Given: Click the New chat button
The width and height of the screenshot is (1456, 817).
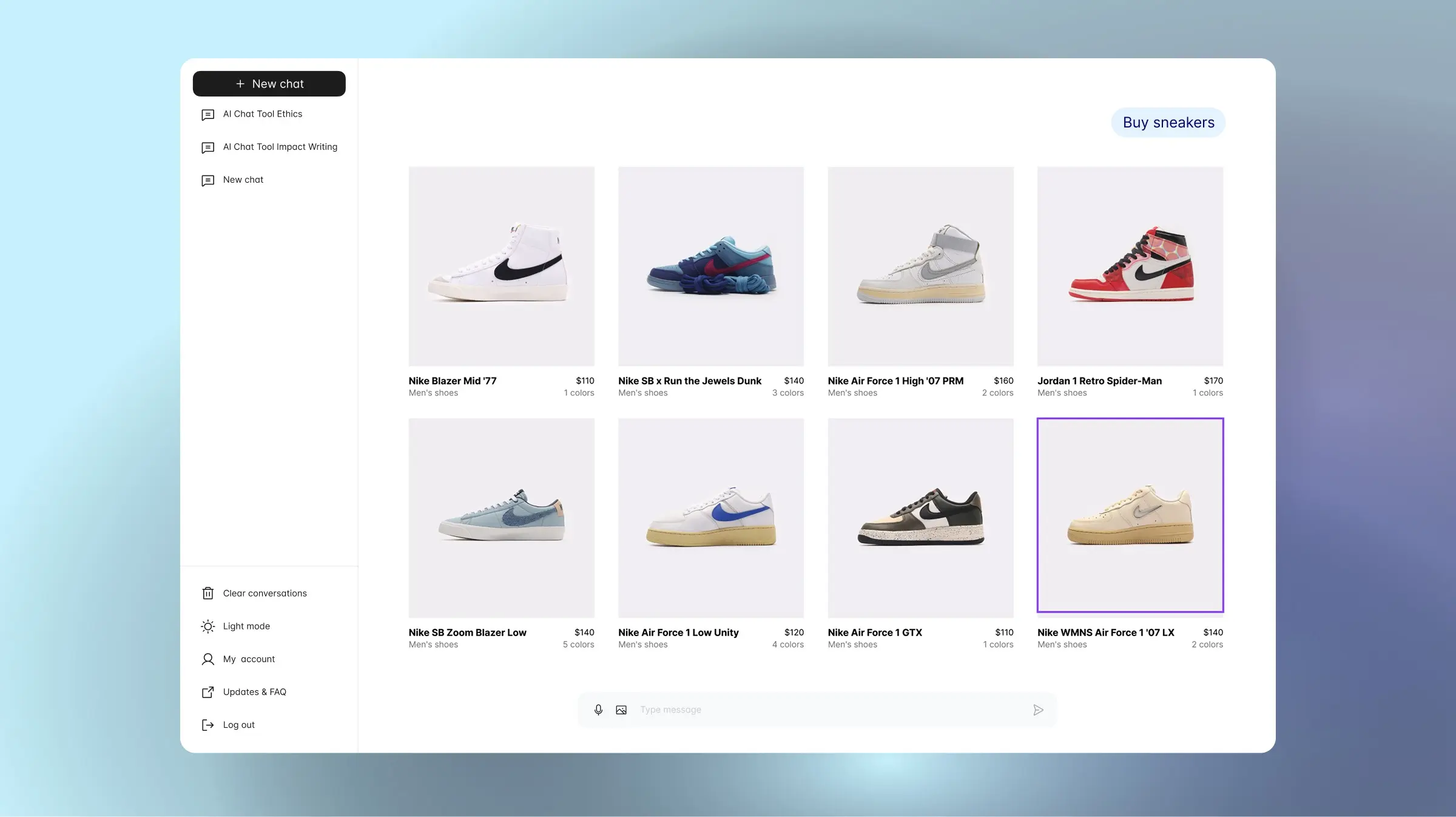Looking at the screenshot, I should pos(269,84).
